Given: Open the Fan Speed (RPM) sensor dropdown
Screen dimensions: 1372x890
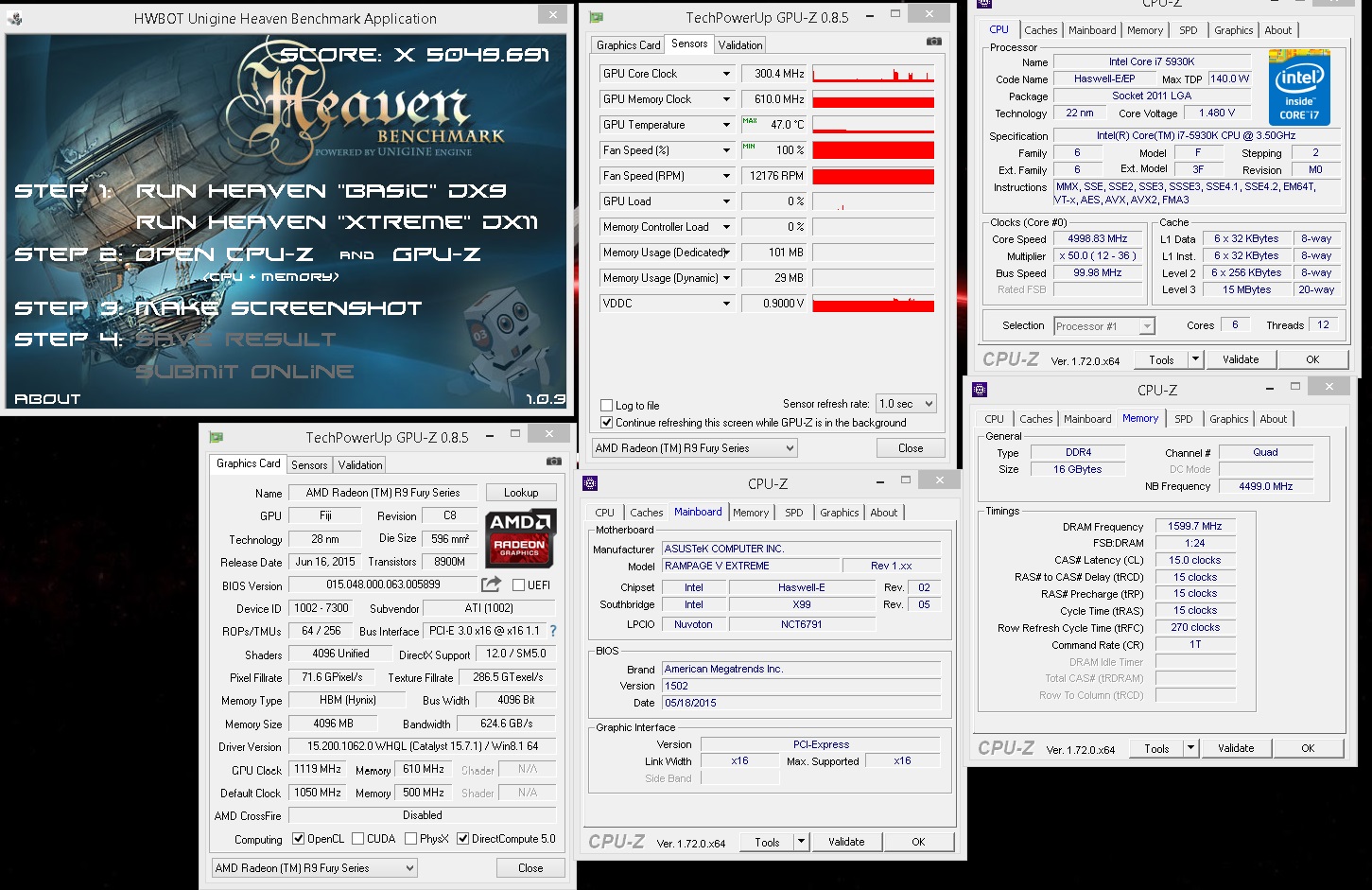Looking at the screenshot, I should [x=726, y=176].
